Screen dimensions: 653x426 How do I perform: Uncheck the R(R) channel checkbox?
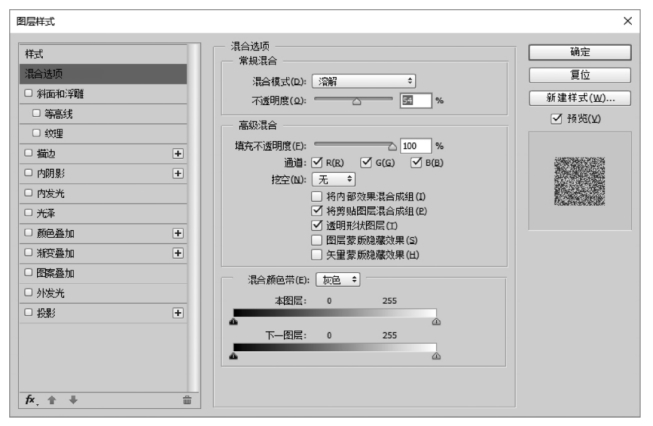[x=317, y=162]
